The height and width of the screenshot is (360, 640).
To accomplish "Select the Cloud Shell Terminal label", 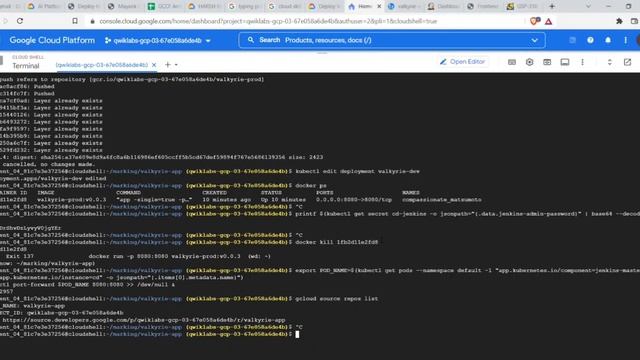I will pyautogui.click(x=26, y=66).
